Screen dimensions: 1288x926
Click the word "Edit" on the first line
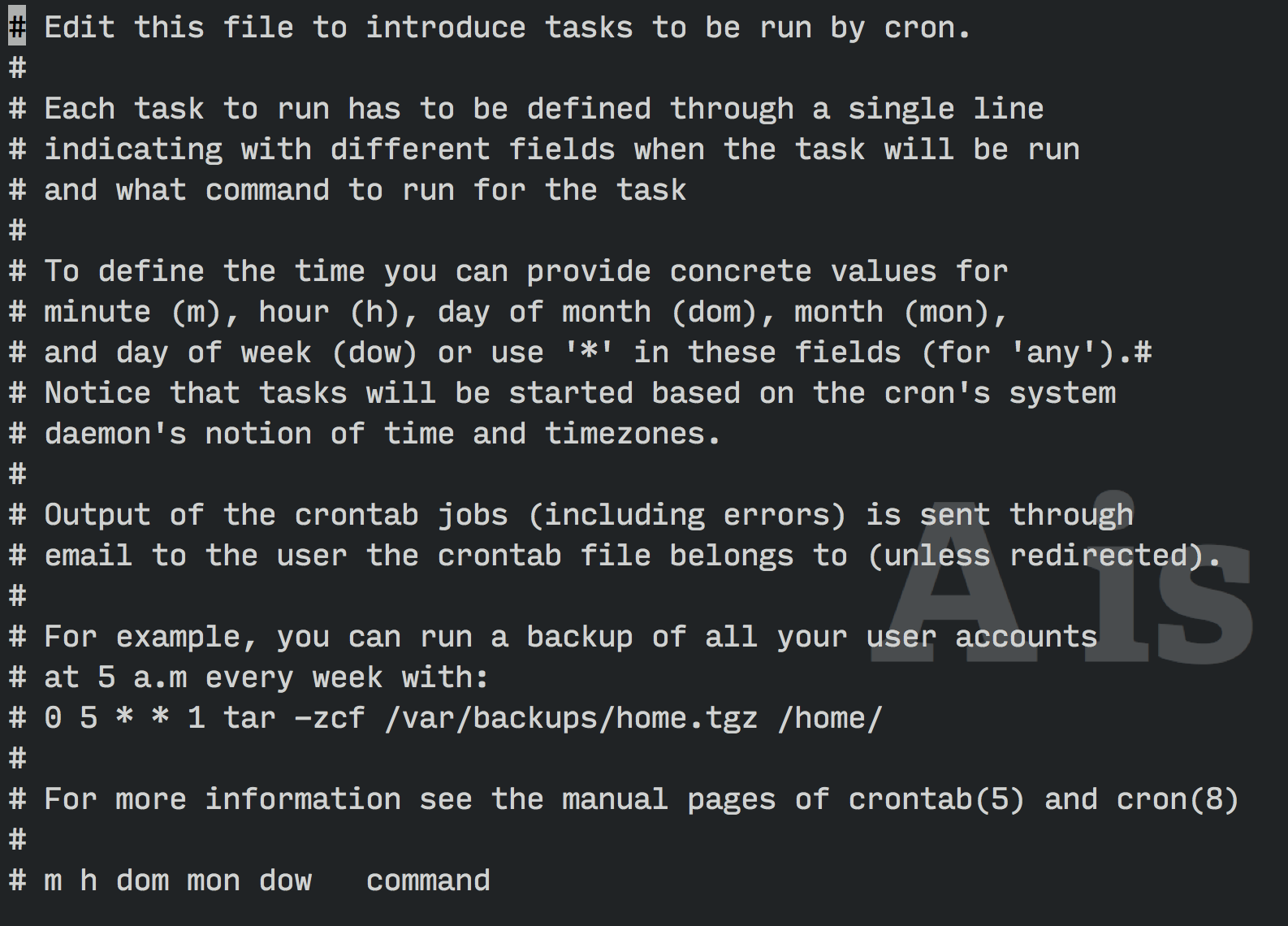[x=79, y=28]
